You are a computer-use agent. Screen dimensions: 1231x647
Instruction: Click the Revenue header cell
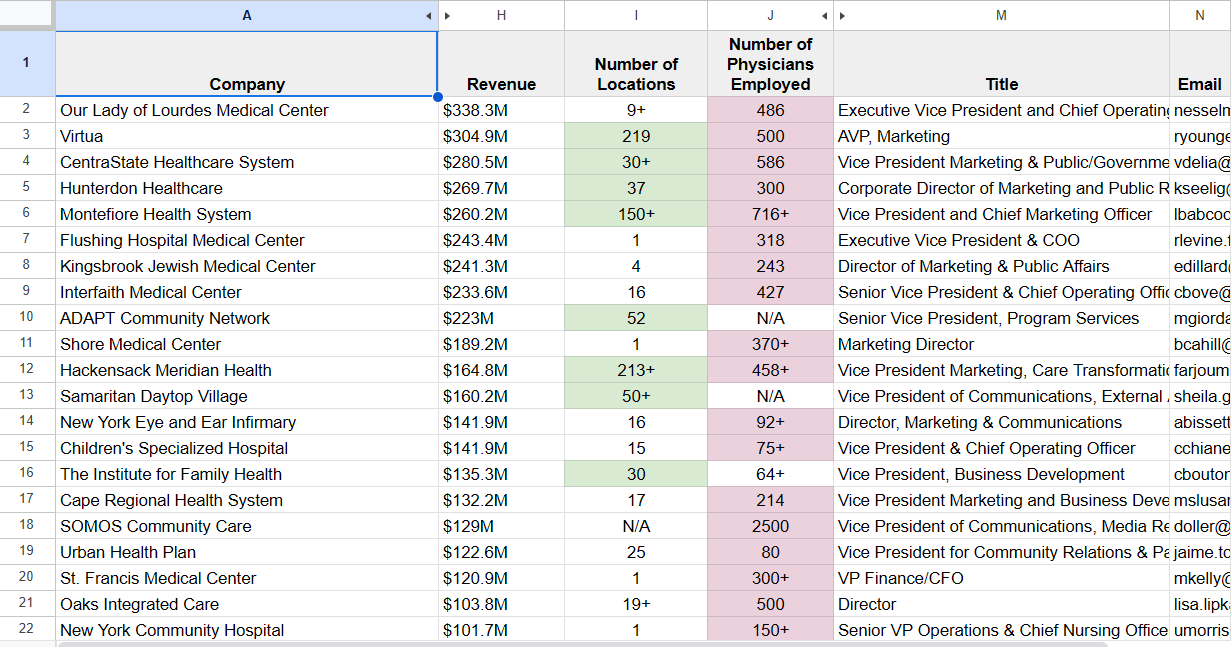(x=501, y=64)
